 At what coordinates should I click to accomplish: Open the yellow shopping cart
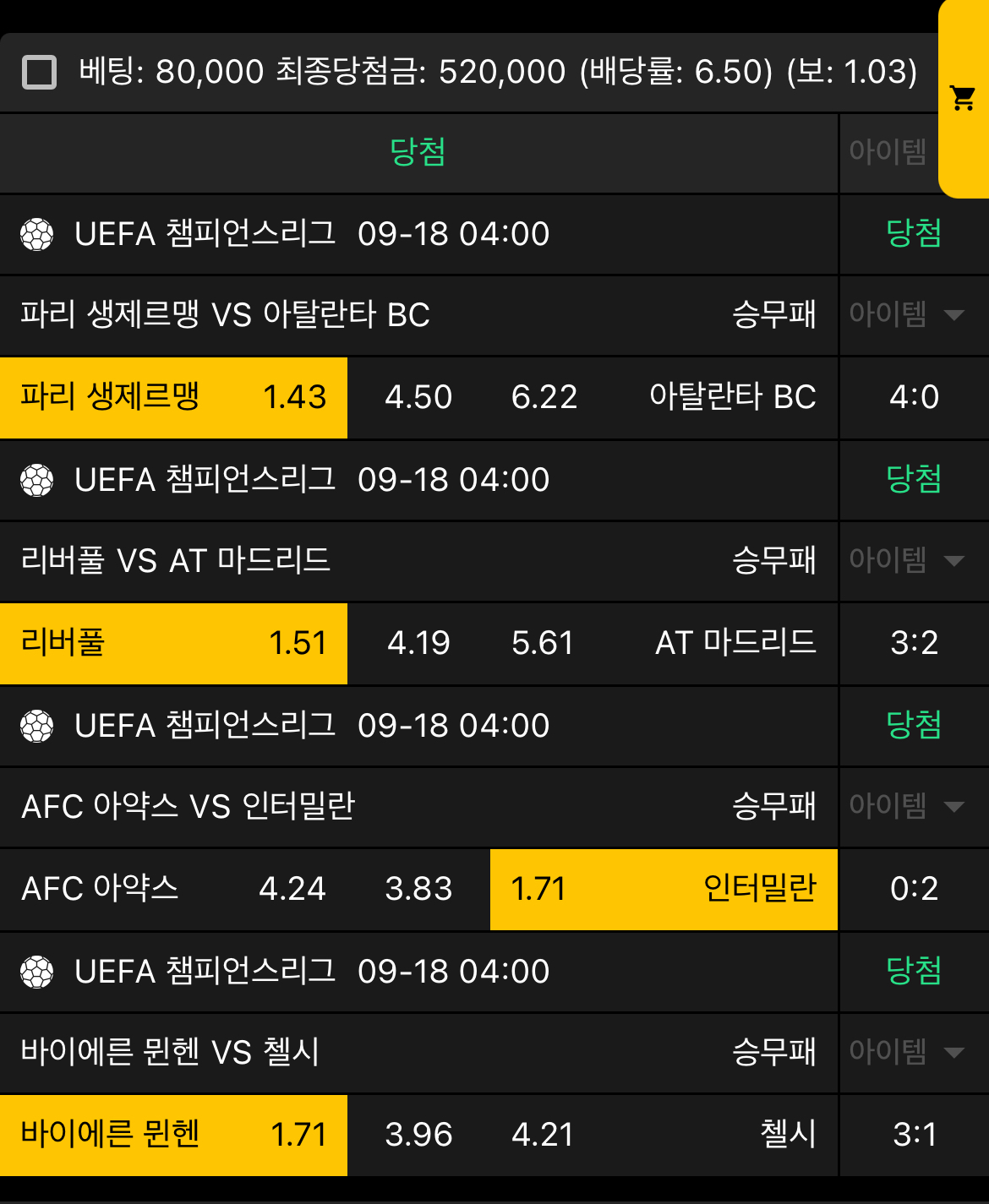pyautogui.click(x=963, y=98)
